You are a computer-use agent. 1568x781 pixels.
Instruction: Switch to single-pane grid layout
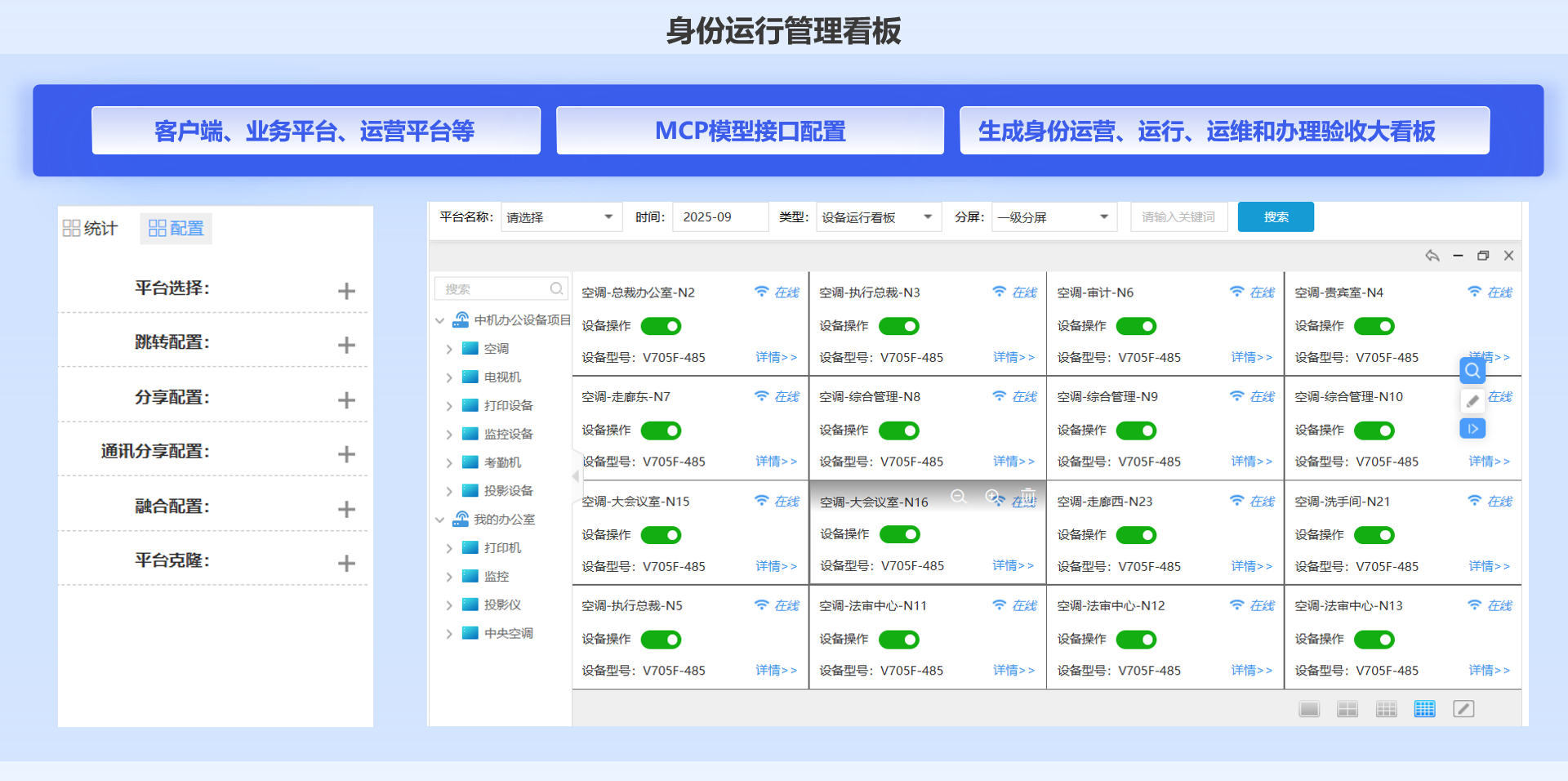point(1308,709)
